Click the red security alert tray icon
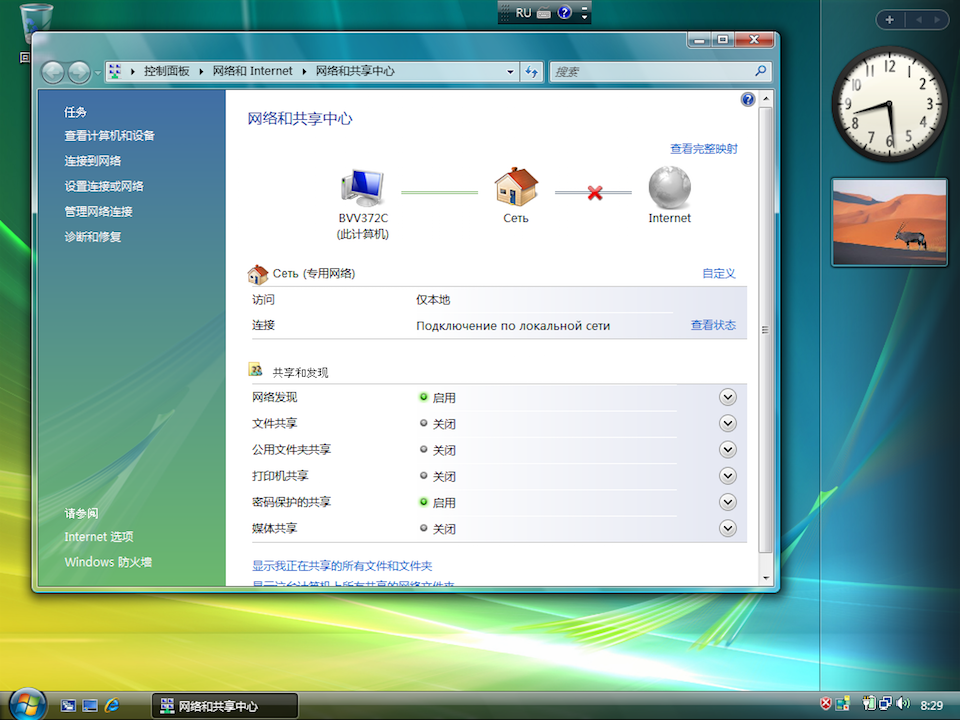This screenshot has height=720, width=960. 825,703
